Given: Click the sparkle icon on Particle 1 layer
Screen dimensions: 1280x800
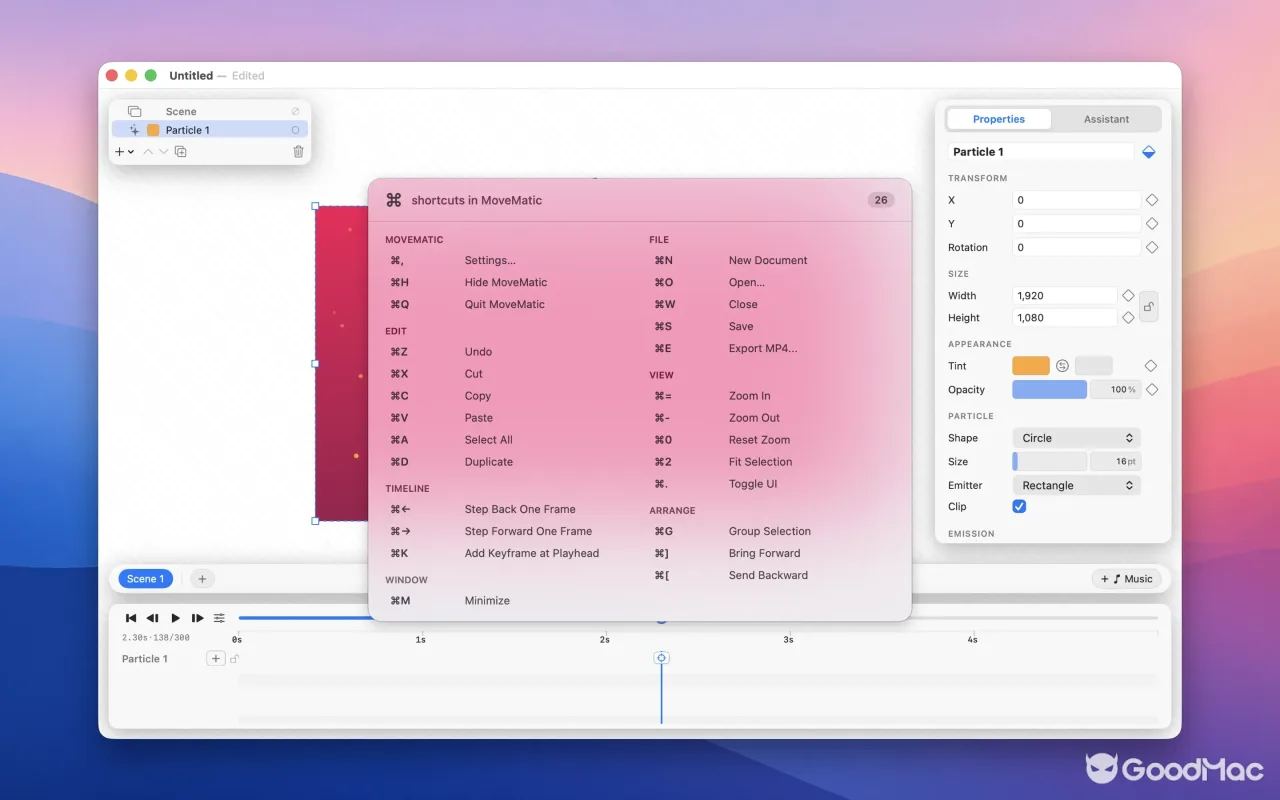Looking at the screenshot, I should (x=134, y=130).
